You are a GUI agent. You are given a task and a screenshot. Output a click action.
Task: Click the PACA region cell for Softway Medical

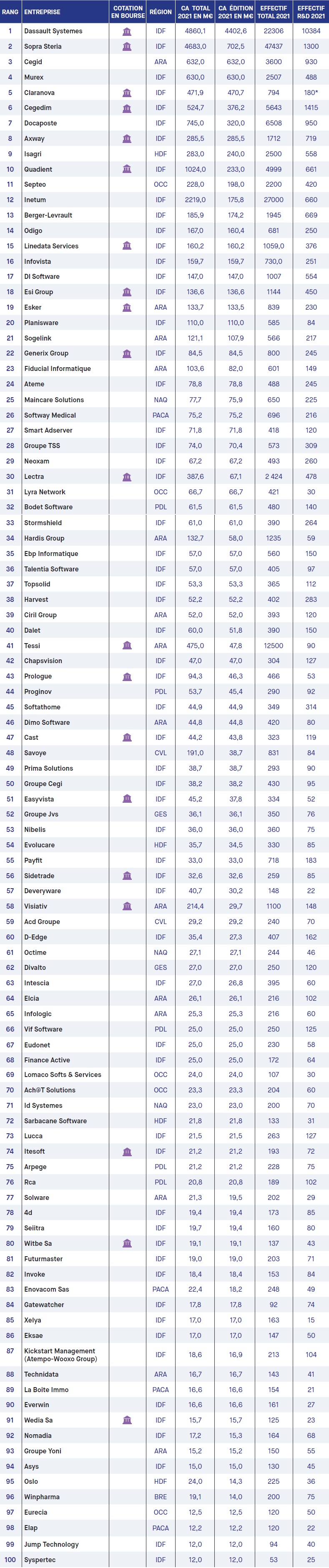pos(161,415)
